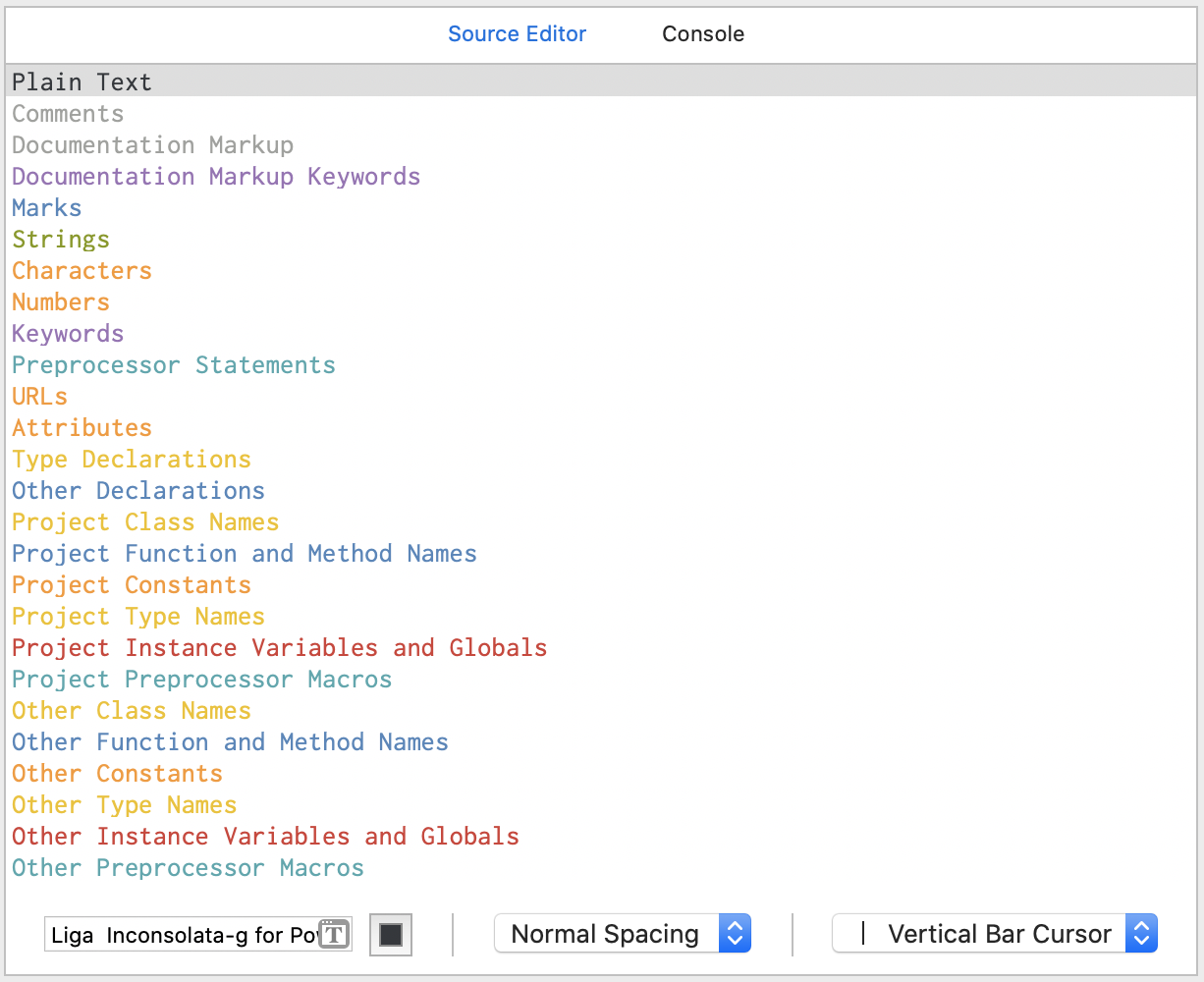Select Other Preprocessor Macros row

point(189,868)
